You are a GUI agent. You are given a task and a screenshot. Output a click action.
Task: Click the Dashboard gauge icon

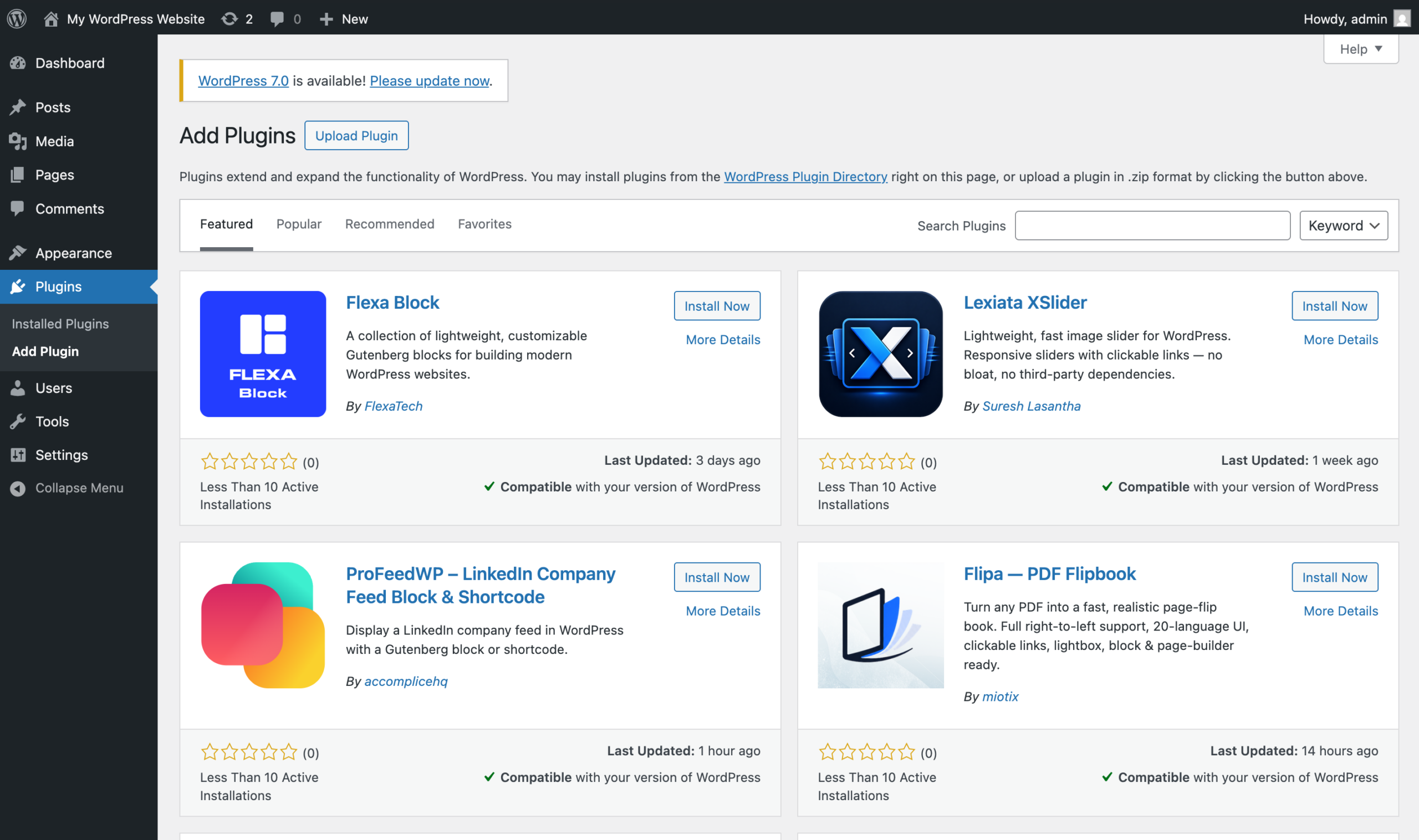point(18,63)
